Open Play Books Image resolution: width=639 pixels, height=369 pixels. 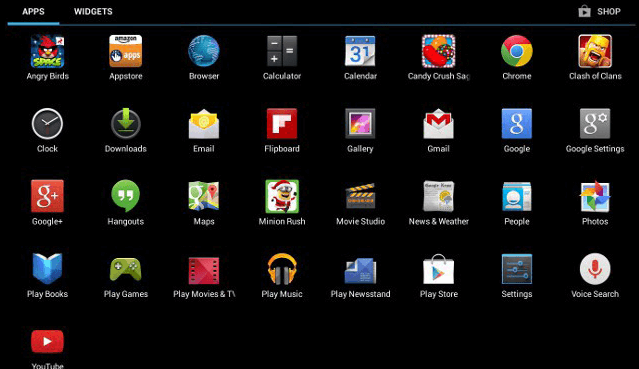click(47, 269)
